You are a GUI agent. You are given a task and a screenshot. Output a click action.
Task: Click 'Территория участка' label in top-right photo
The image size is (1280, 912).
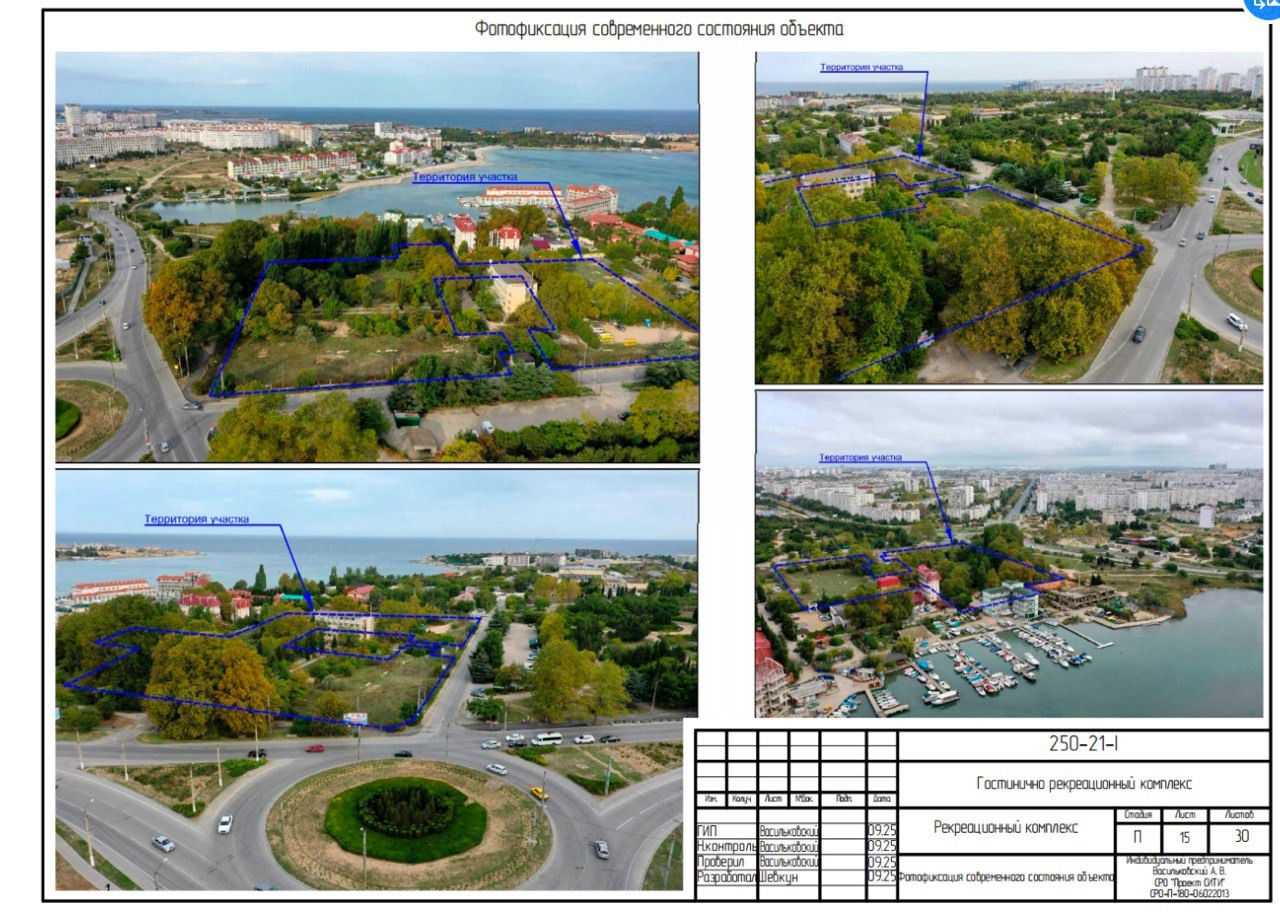(x=861, y=68)
